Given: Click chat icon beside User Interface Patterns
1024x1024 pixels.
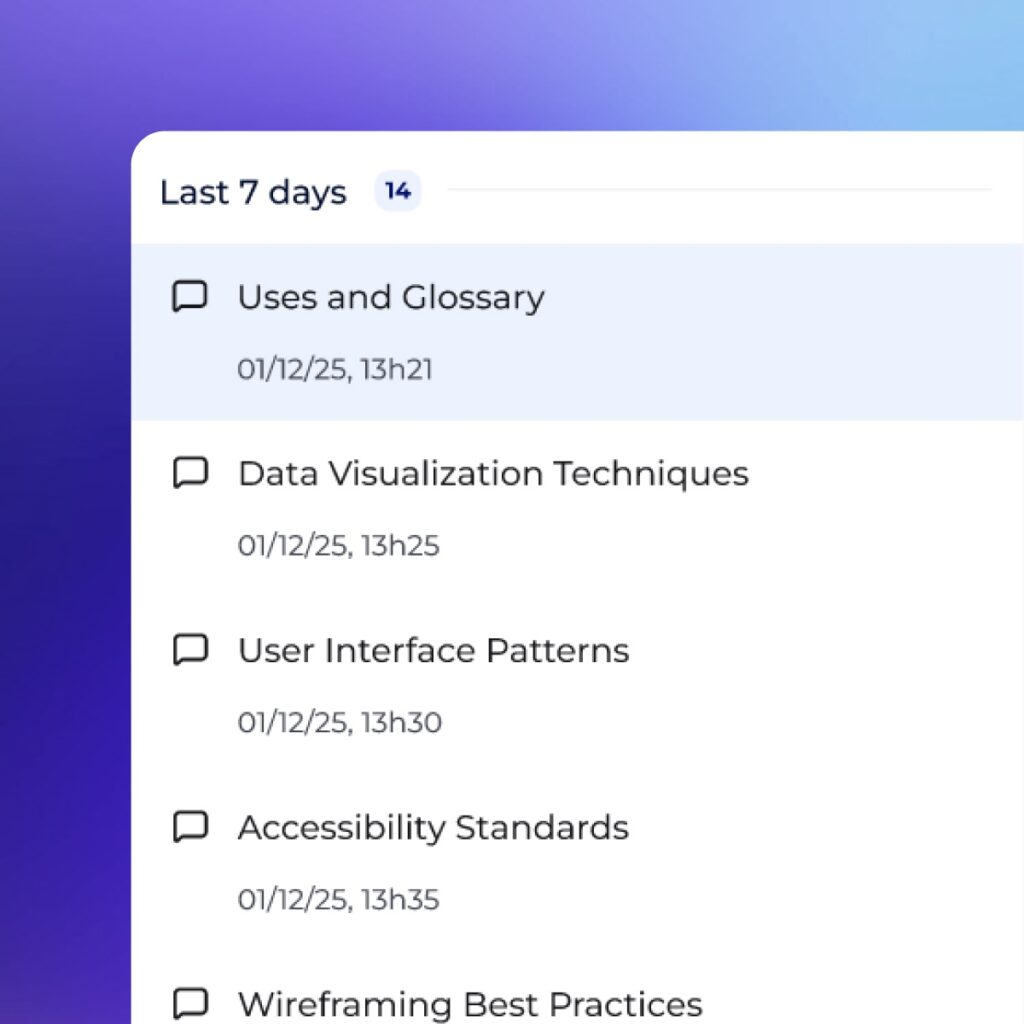Looking at the screenshot, I should [x=190, y=650].
